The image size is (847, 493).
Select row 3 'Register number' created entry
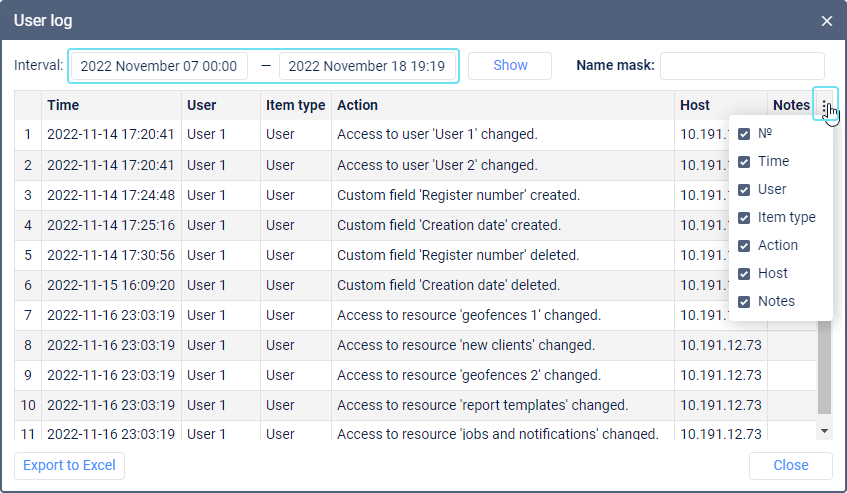tap(459, 195)
